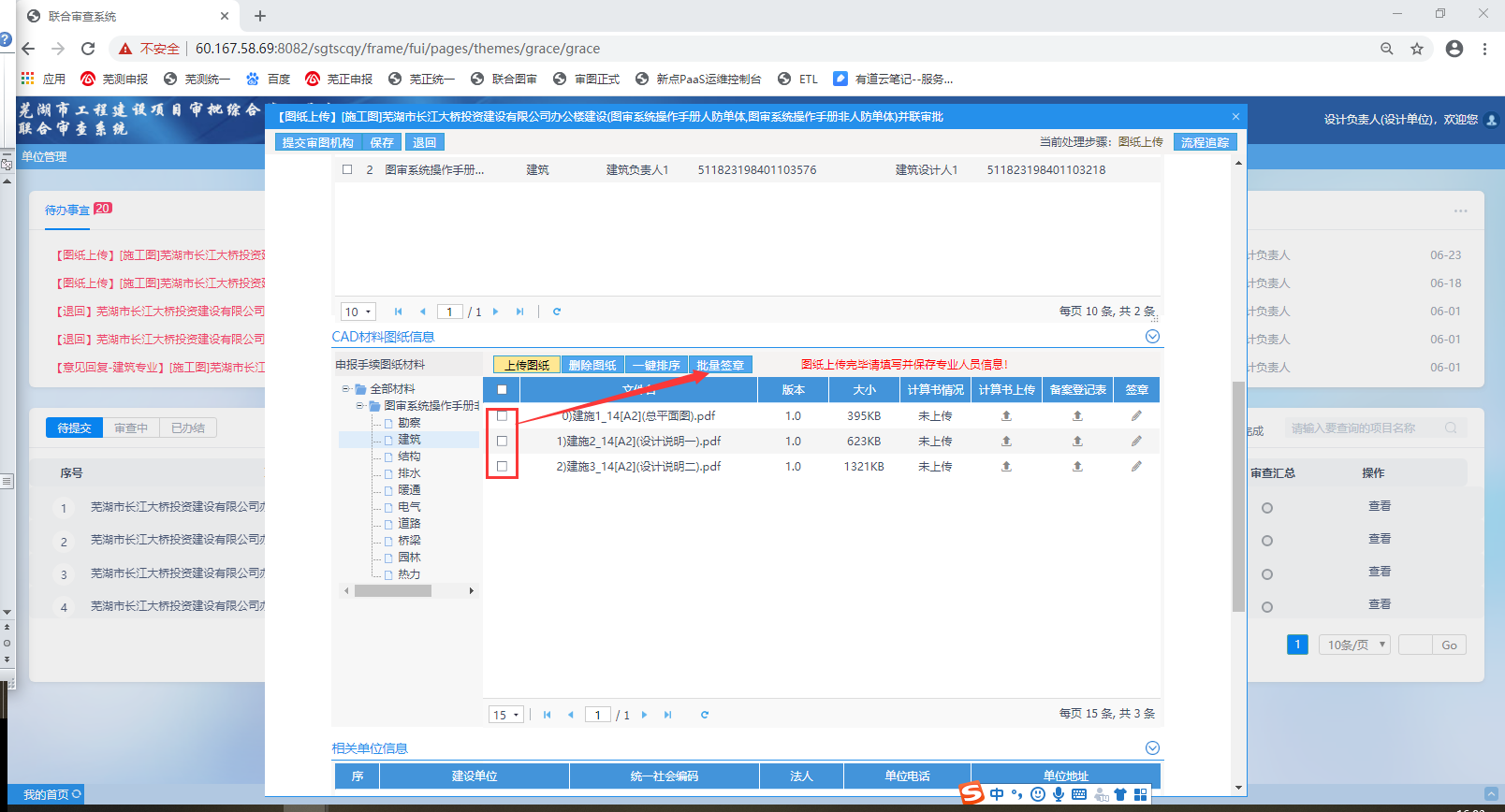Select 结构 in the materials tree
The image size is (1505, 812).
pyautogui.click(x=409, y=457)
